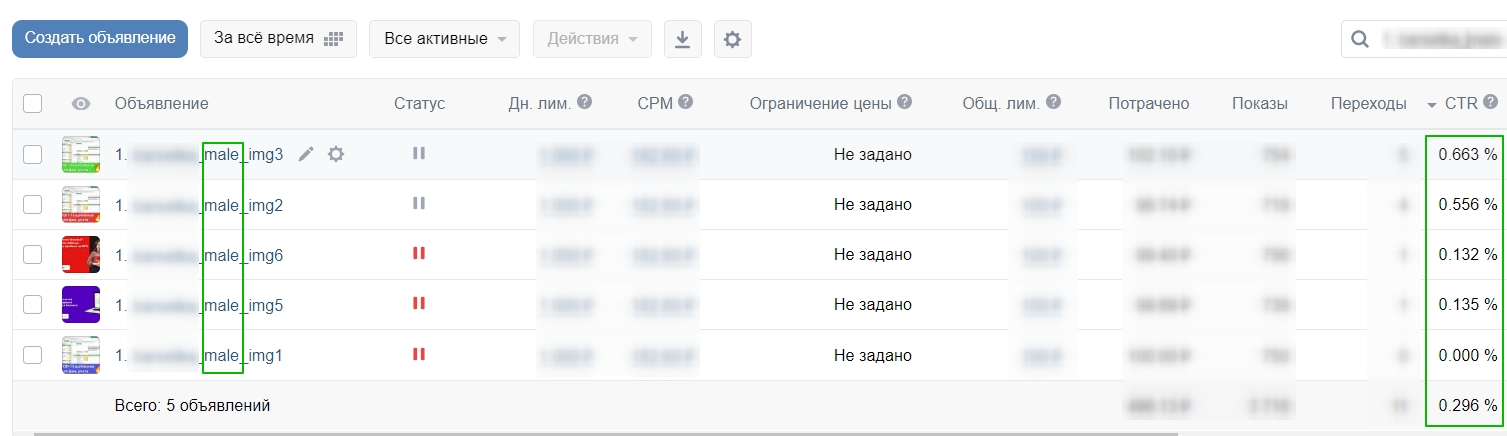Image resolution: width=1507 pixels, height=436 pixels.
Task: Click the search magnifier icon
Action: (x=1360, y=39)
